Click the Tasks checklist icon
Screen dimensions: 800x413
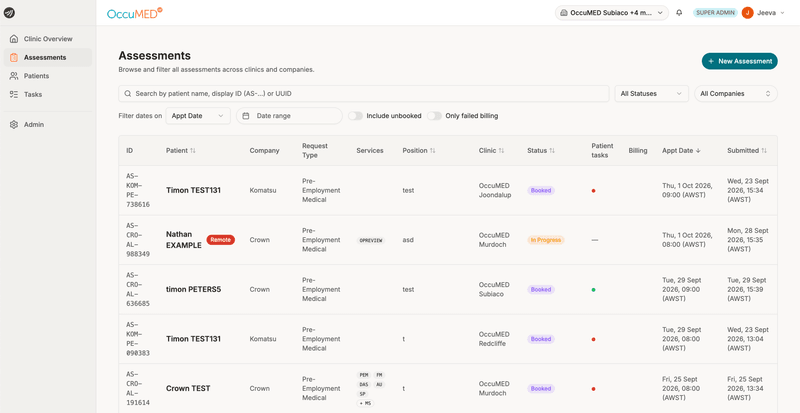[14, 94]
